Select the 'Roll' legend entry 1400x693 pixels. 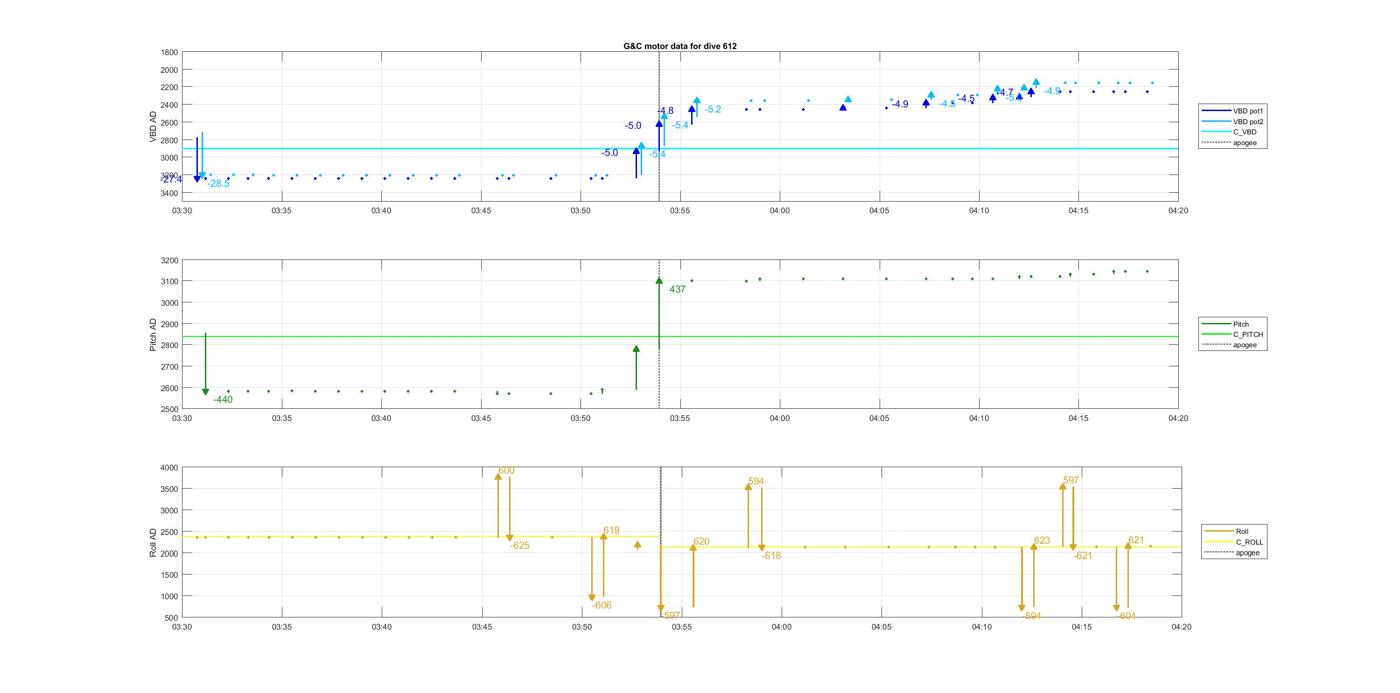click(1243, 531)
